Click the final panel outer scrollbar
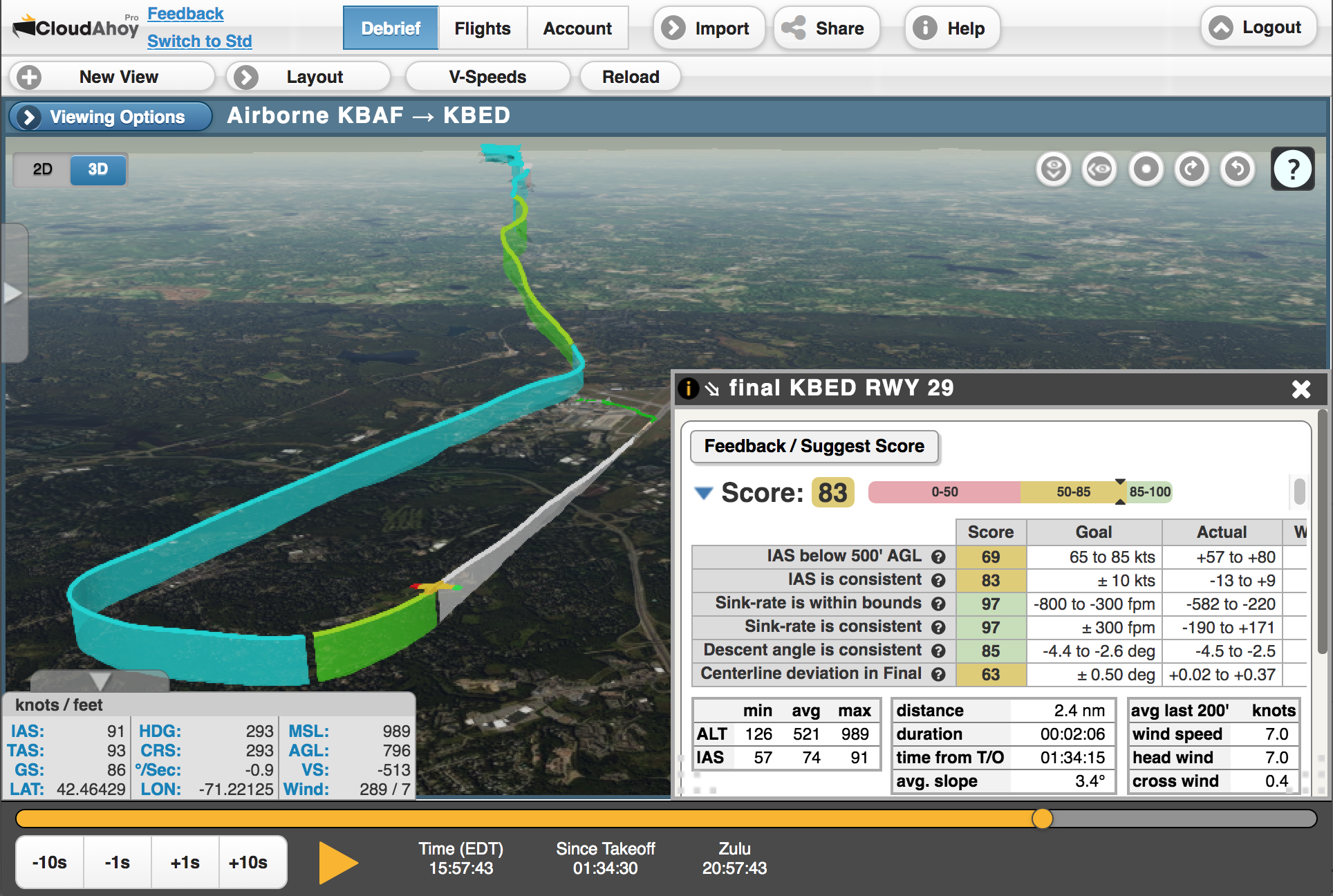This screenshot has height=896, width=1333. pyautogui.click(x=1323, y=532)
